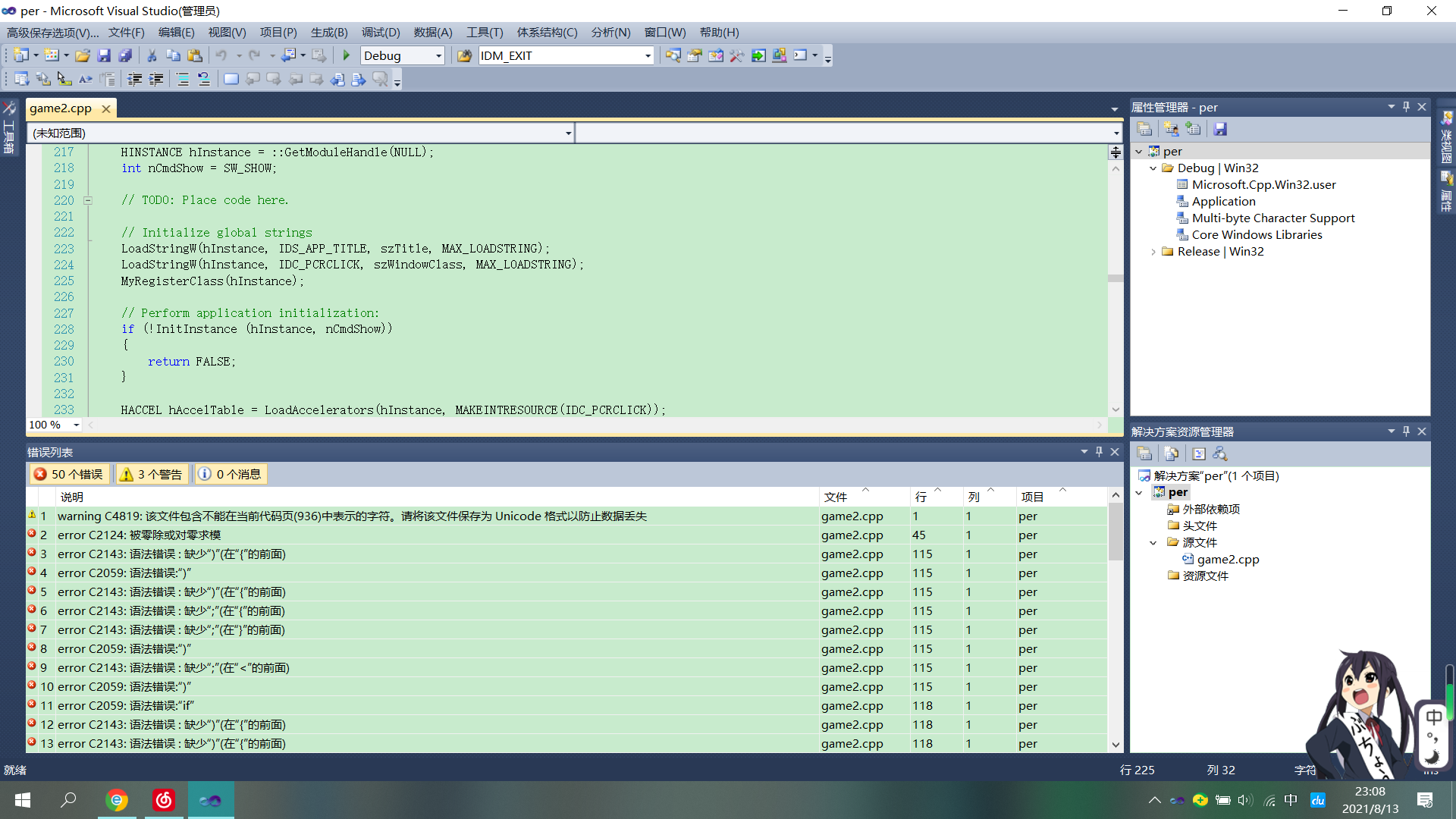Open the 调试(D) menu
This screenshot has height=819, width=1456.
381,32
